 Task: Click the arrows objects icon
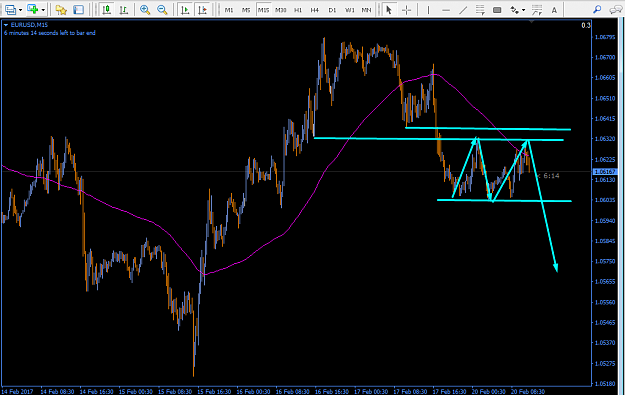coord(515,10)
